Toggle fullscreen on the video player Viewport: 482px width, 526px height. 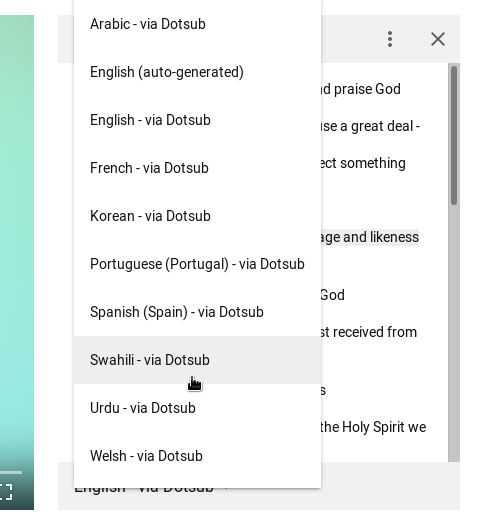point(6,492)
